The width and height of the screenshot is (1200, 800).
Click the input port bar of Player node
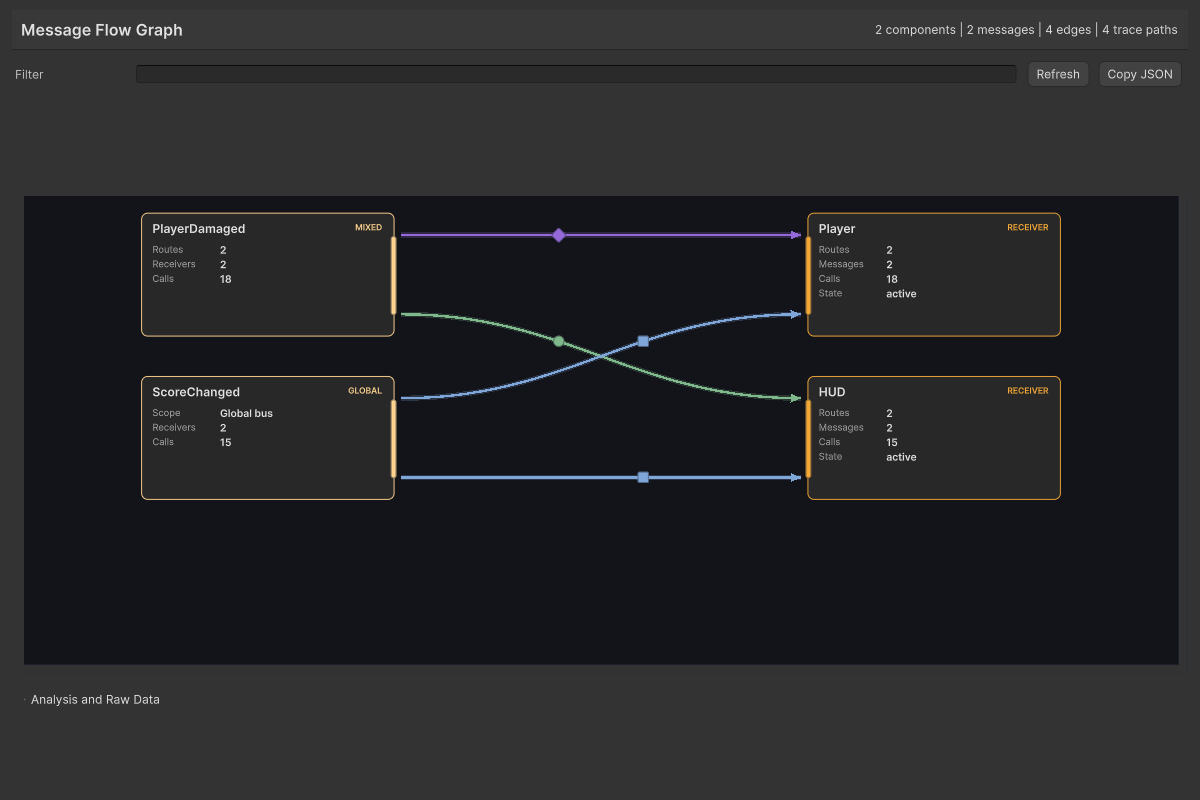tap(808, 275)
